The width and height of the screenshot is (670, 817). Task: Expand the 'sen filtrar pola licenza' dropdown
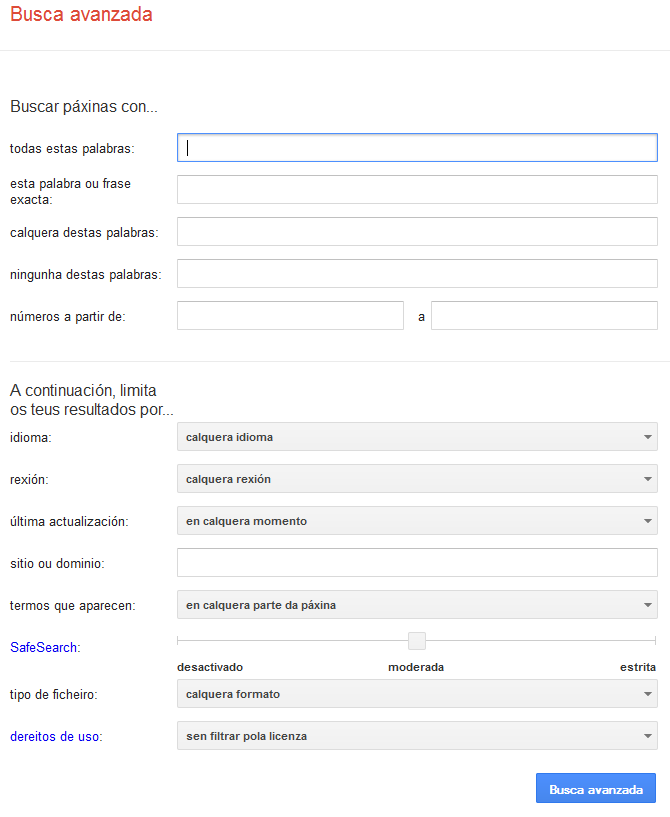click(417, 736)
